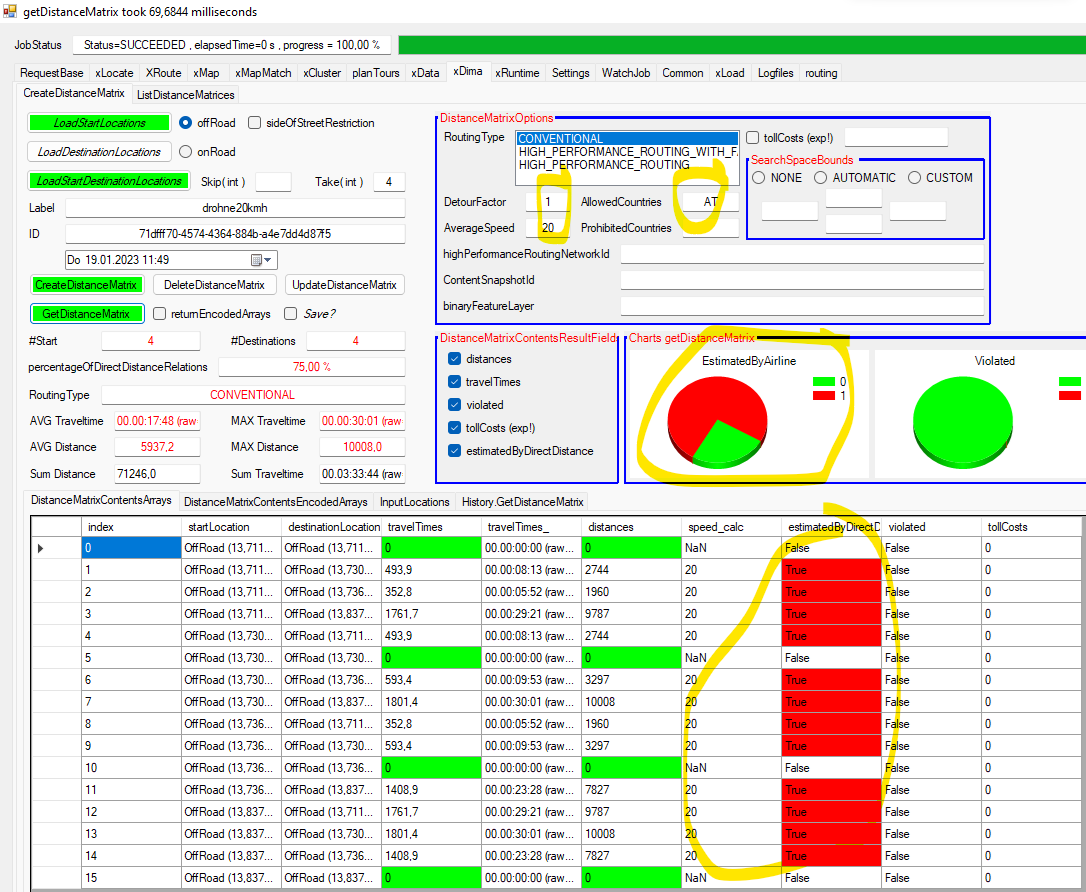Click the DeleteDistanceMatrix button

coord(214,285)
